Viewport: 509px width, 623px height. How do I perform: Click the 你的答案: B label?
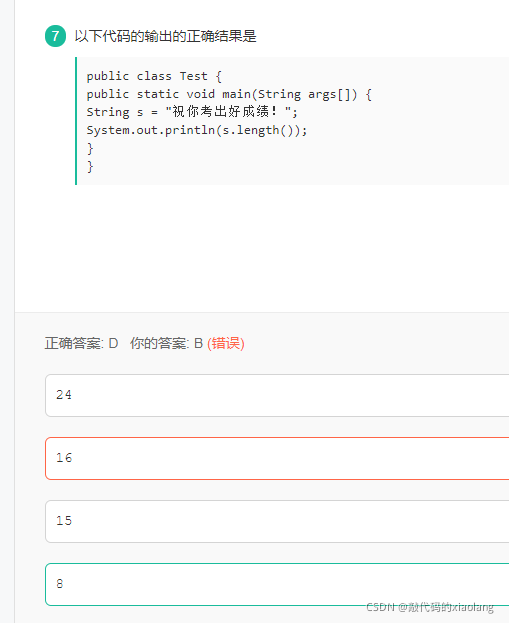click(166, 343)
